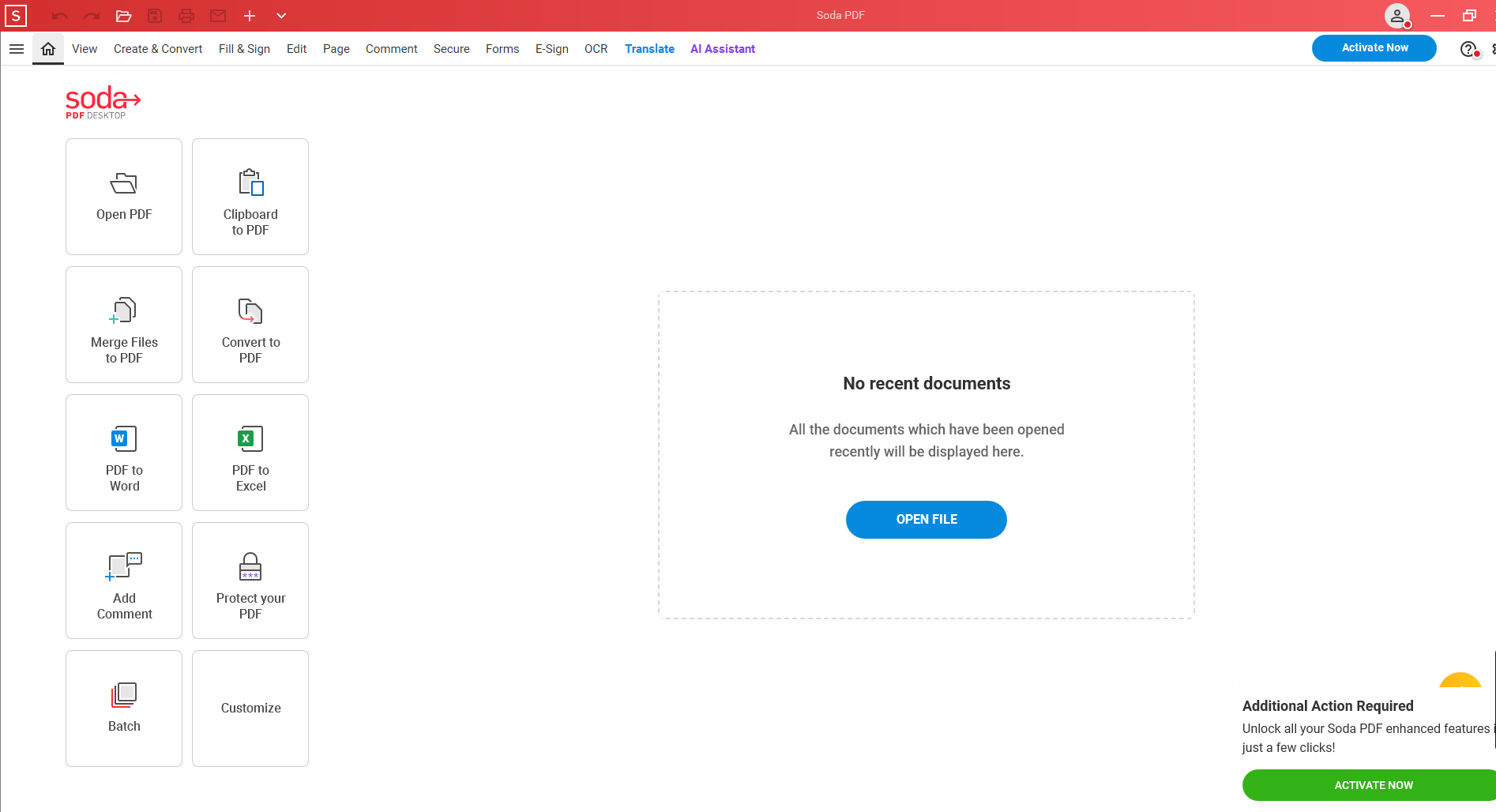
Task: Open the Comment tab
Action: 392,49
